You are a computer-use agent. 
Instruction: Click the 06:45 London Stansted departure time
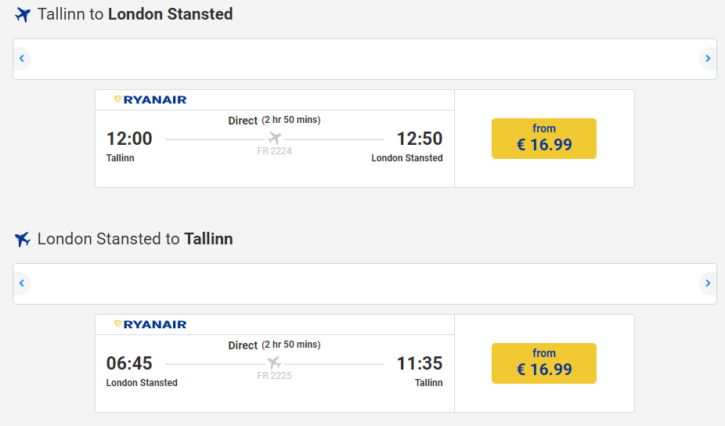(129, 363)
